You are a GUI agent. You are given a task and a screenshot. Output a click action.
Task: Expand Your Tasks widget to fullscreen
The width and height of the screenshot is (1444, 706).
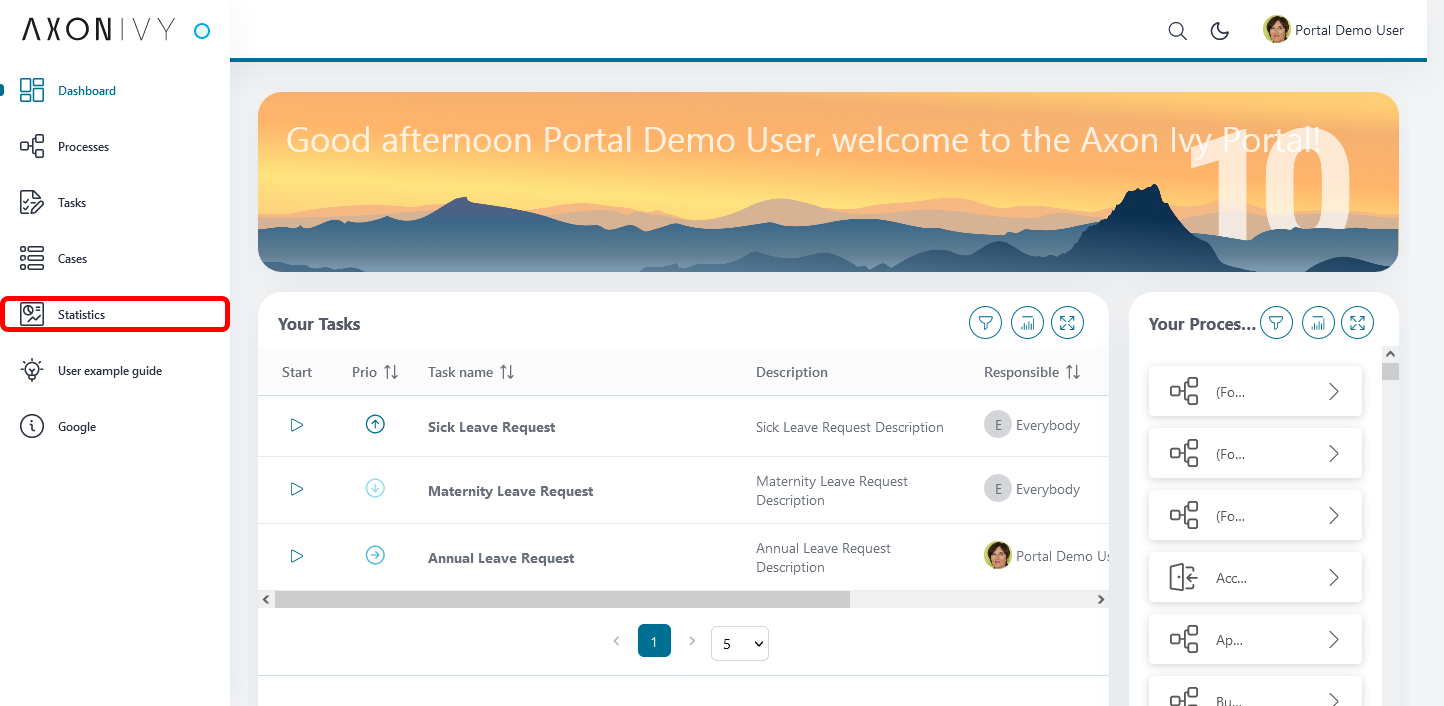coord(1067,323)
